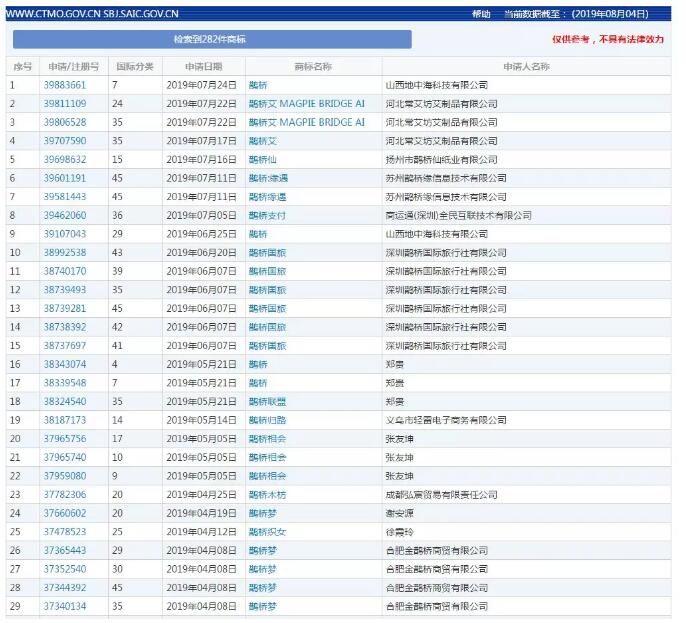This screenshot has width=686, height=623.
Task: Open trademark name 鹊桥联盟 in row 18
Action: 267,401
